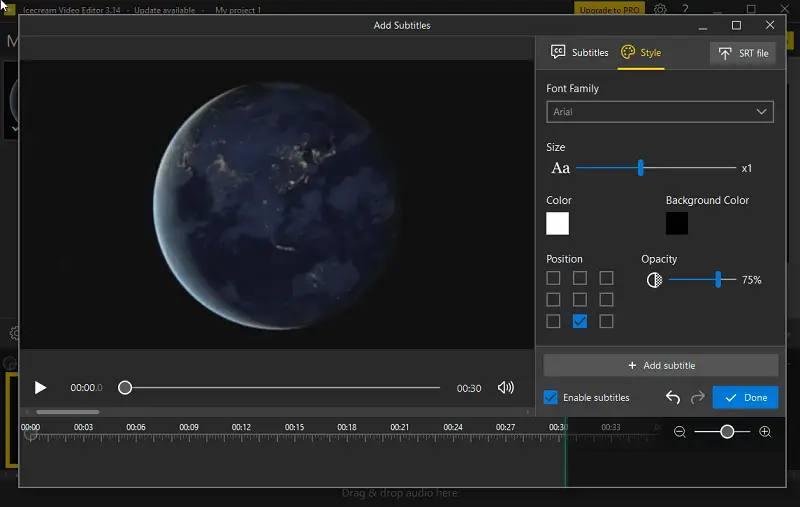Click the timeline playhead at 00:00

[31, 434]
